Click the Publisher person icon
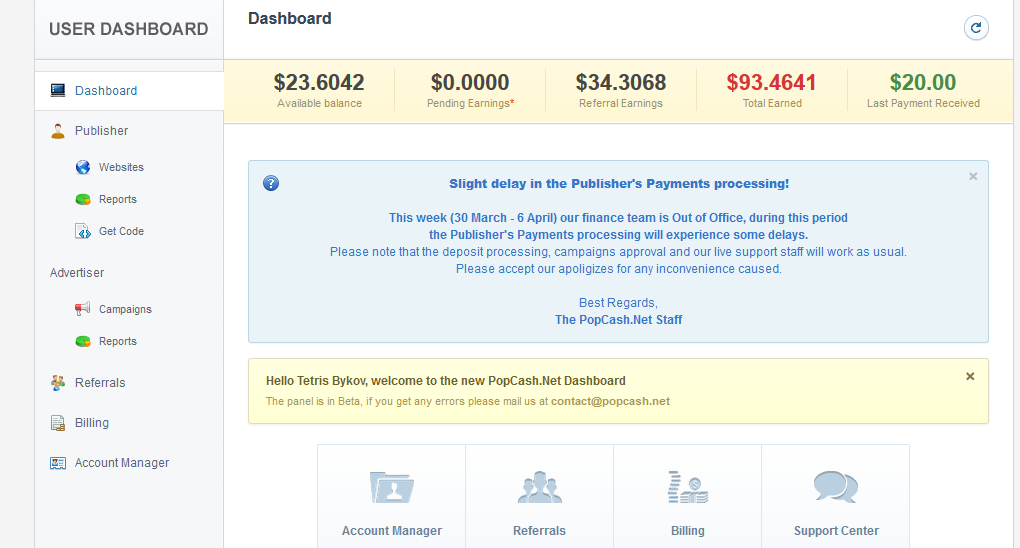 coord(58,131)
